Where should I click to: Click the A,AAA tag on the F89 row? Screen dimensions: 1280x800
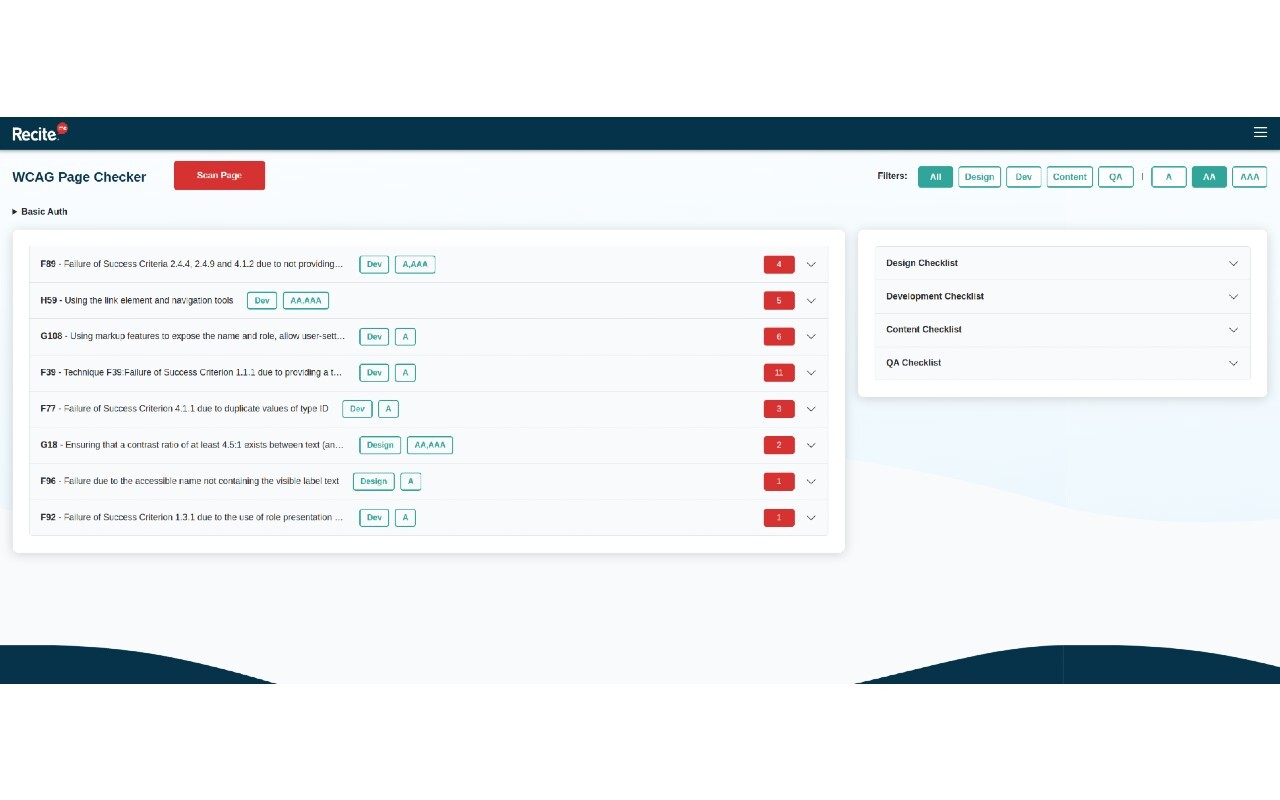[x=415, y=265]
